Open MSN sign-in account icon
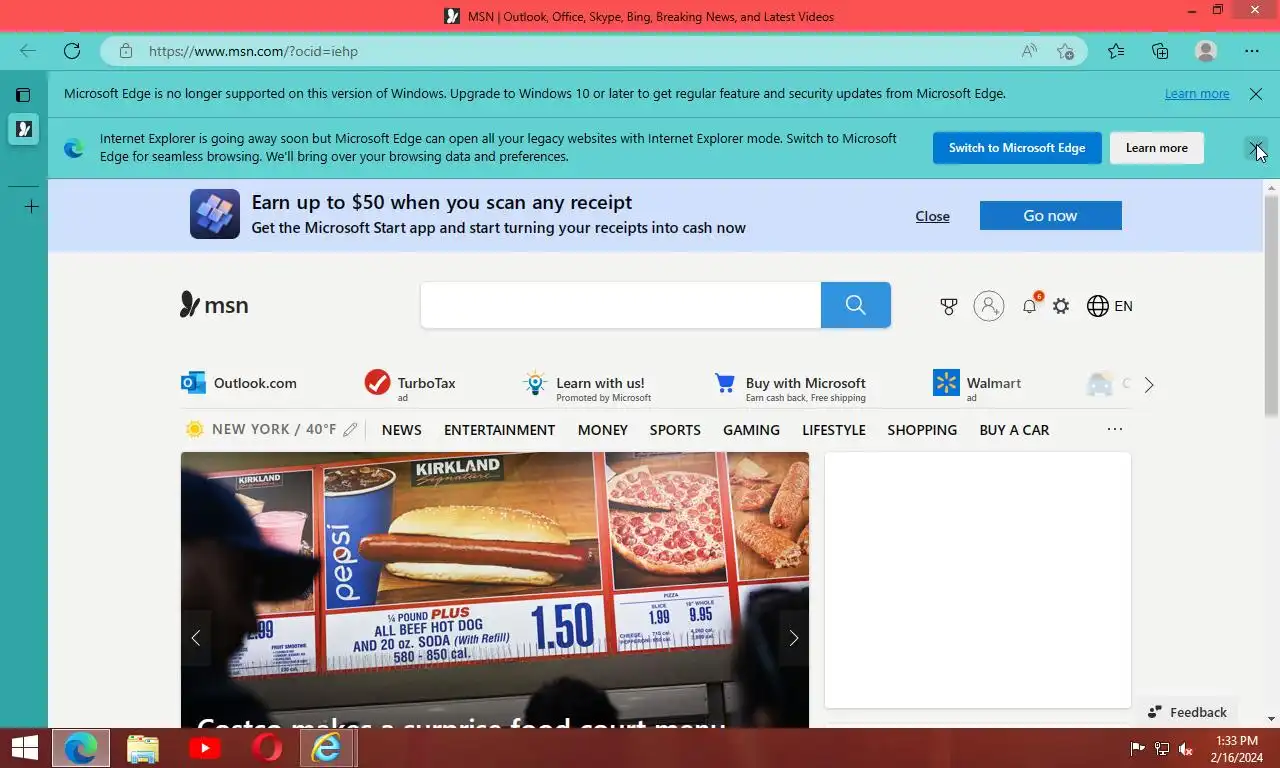 pyautogui.click(x=989, y=306)
